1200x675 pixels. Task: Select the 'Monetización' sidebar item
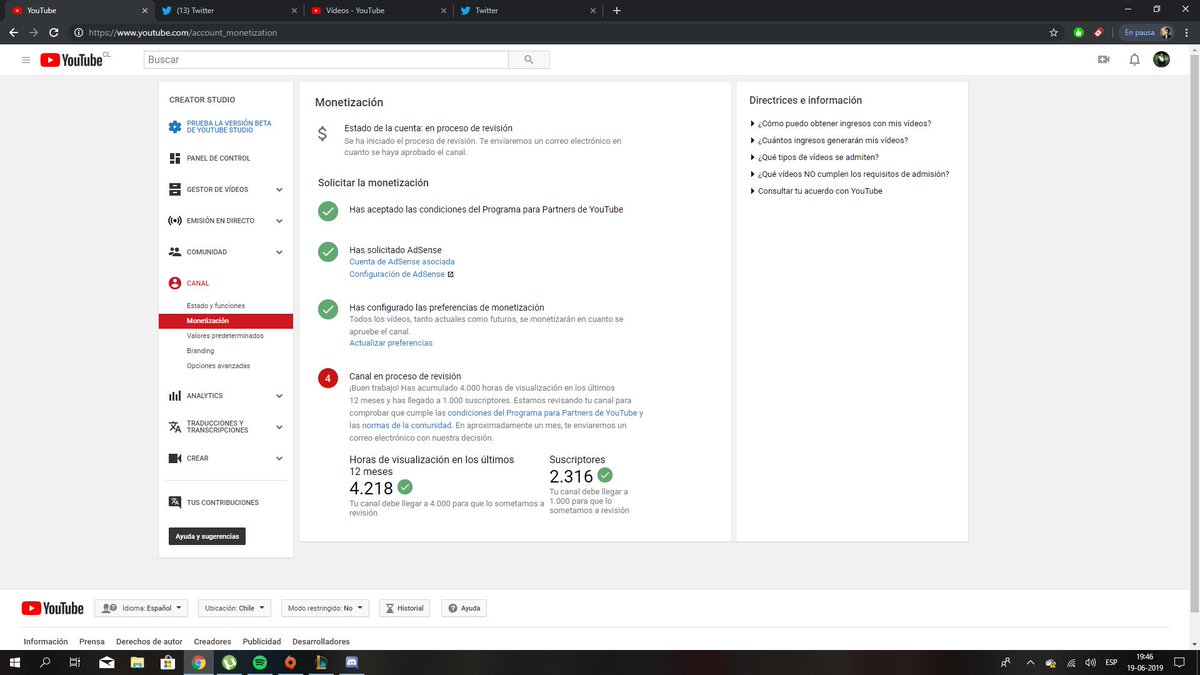(225, 321)
